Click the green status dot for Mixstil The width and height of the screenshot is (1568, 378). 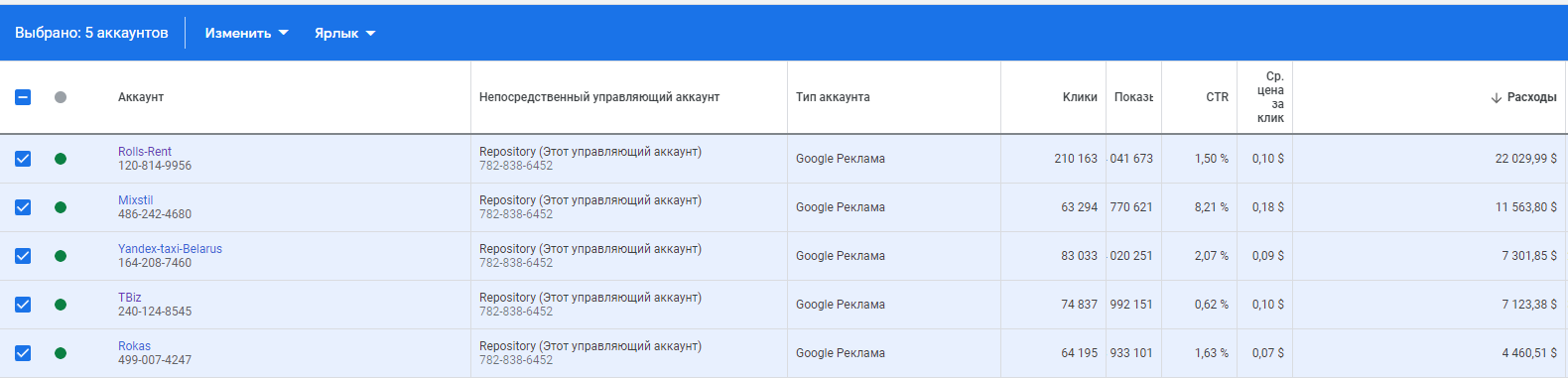[x=61, y=207]
